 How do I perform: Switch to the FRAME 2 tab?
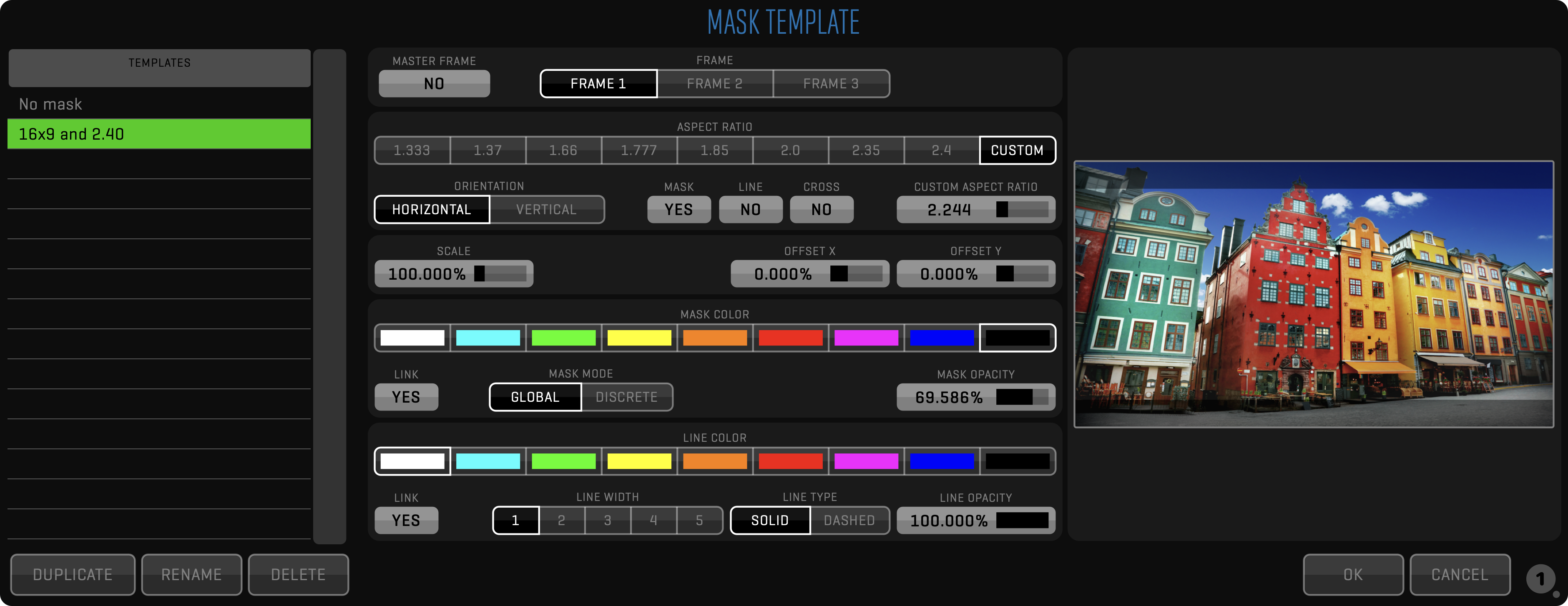point(715,83)
